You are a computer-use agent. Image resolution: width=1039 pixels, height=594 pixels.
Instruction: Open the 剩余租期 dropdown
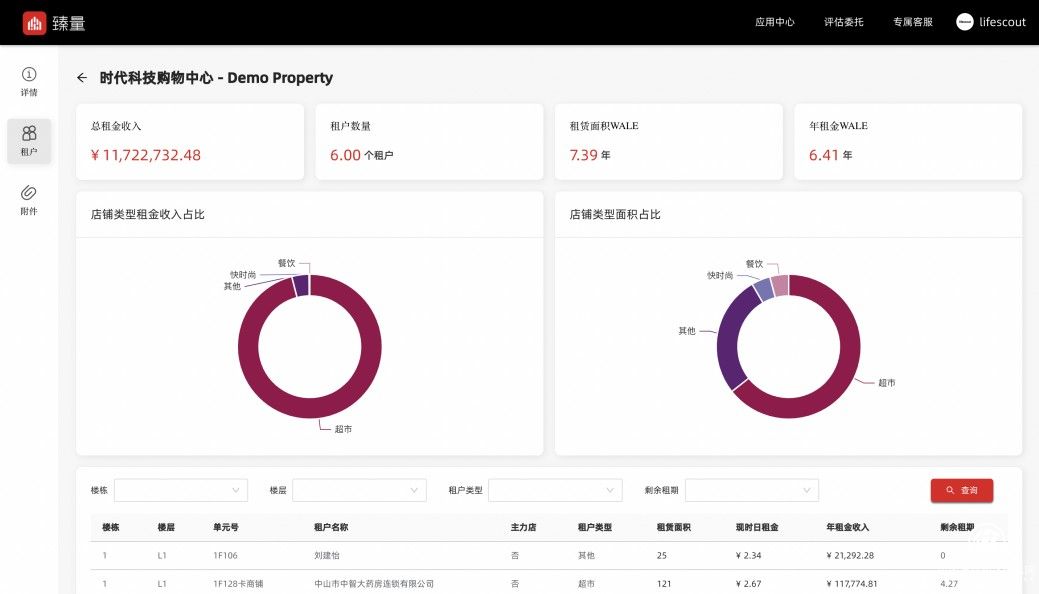pos(751,490)
